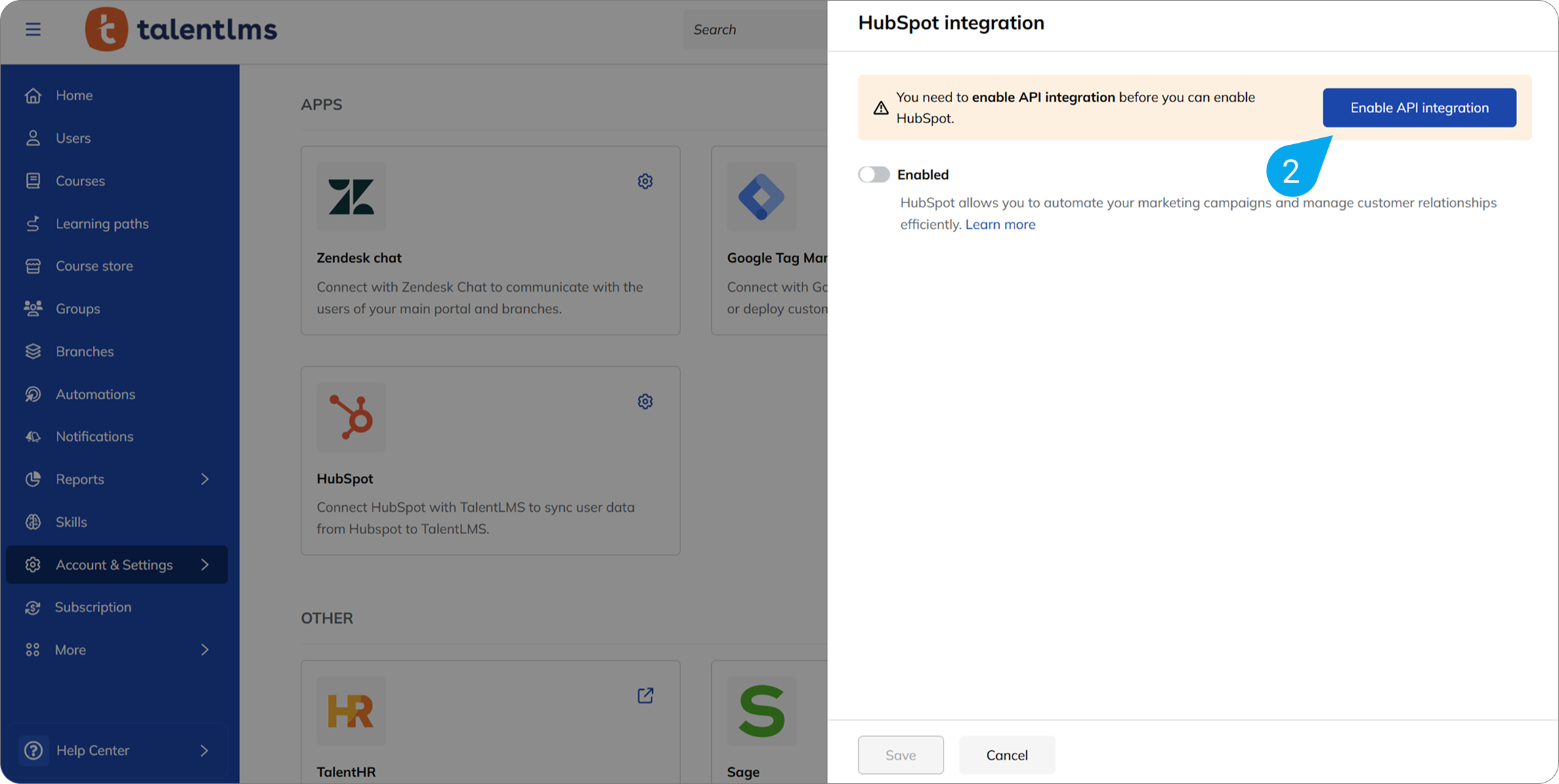Follow the Learn more link
The height and width of the screenshot is (784, 1559).
click(x=1000, y=224)
